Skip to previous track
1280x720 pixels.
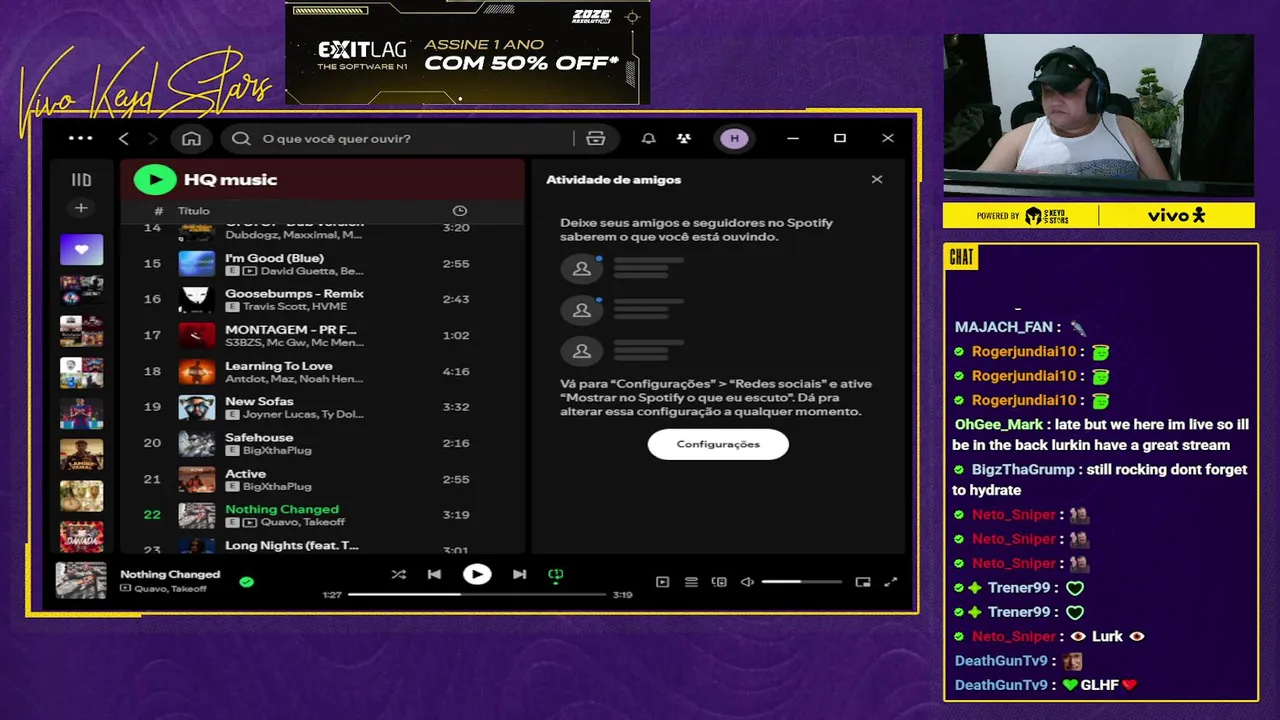[x=434, y=574]
